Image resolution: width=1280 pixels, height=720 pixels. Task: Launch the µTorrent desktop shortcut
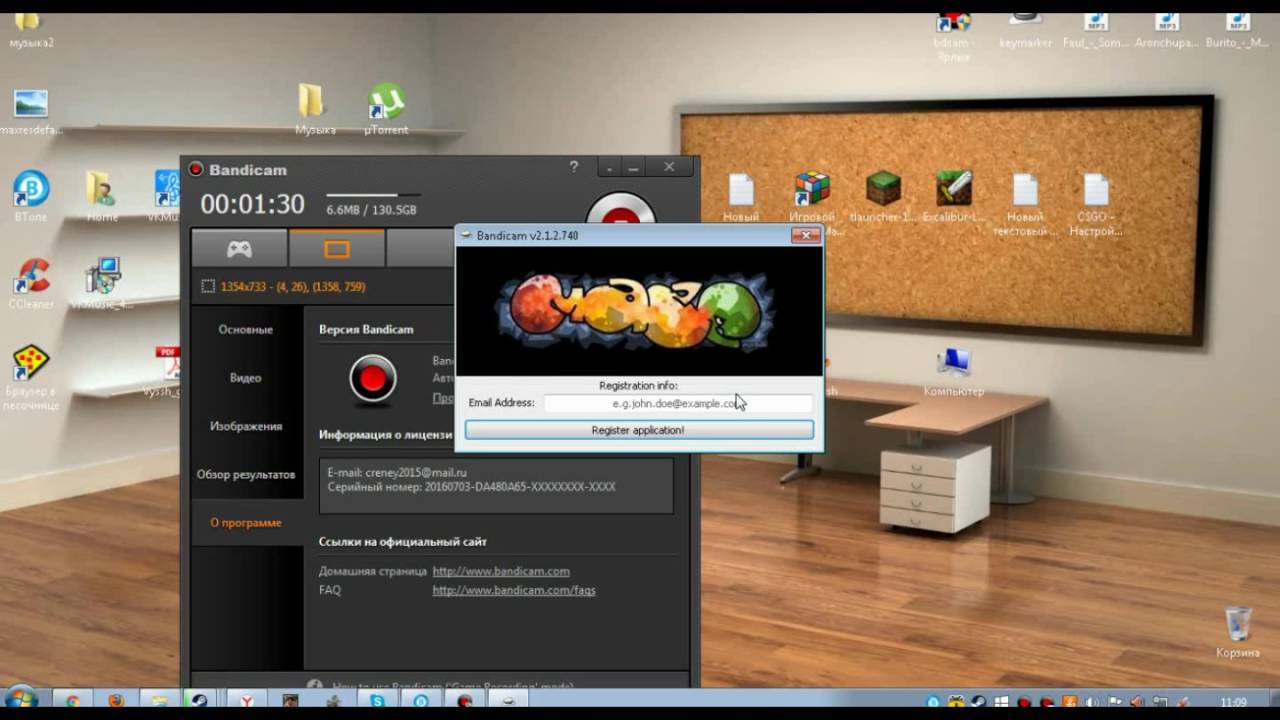386,108
